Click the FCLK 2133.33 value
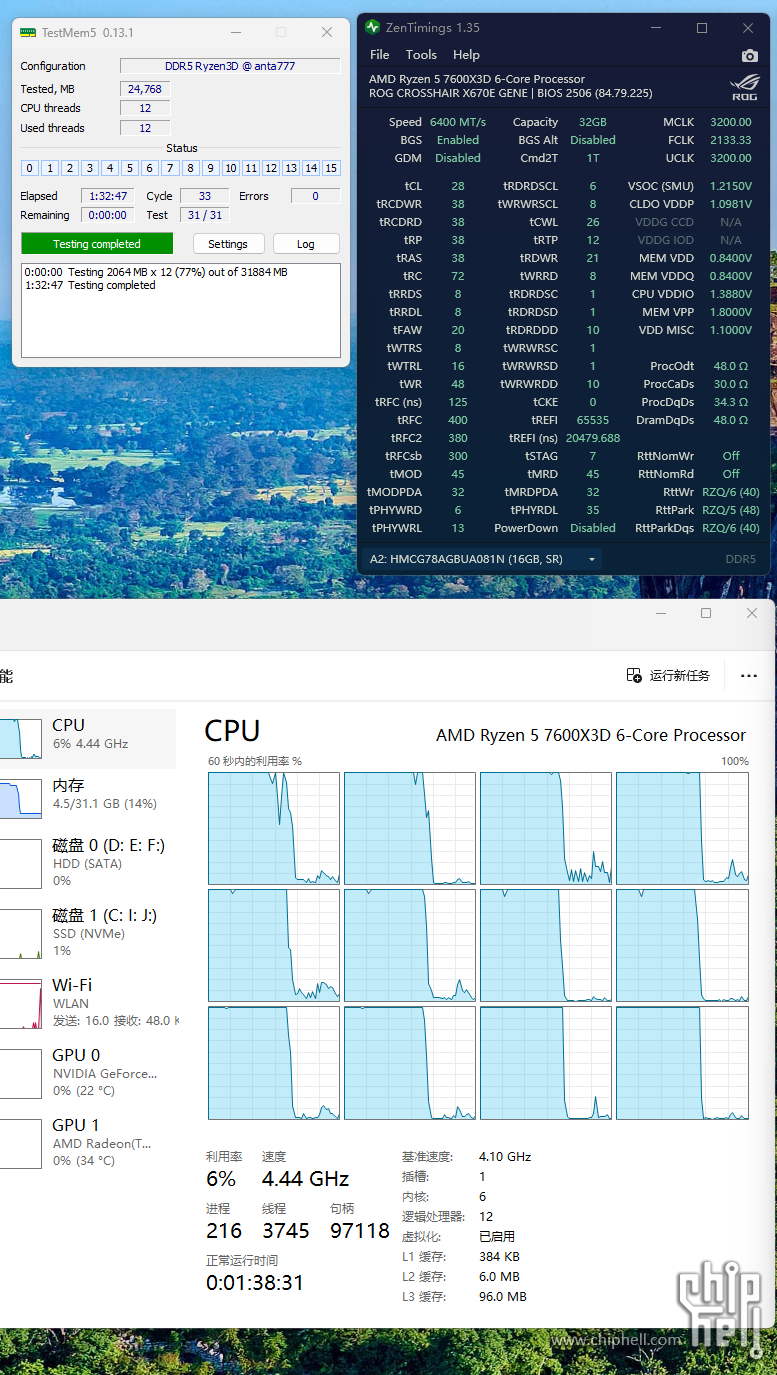The height and width of the screenshot is (1375, 777). [x=731, y=140]
